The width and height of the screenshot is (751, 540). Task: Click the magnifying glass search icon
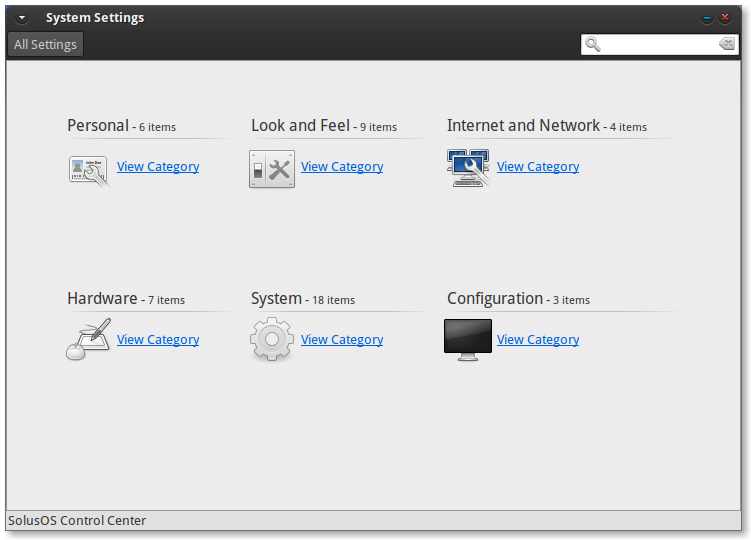[x=593, y=44]
